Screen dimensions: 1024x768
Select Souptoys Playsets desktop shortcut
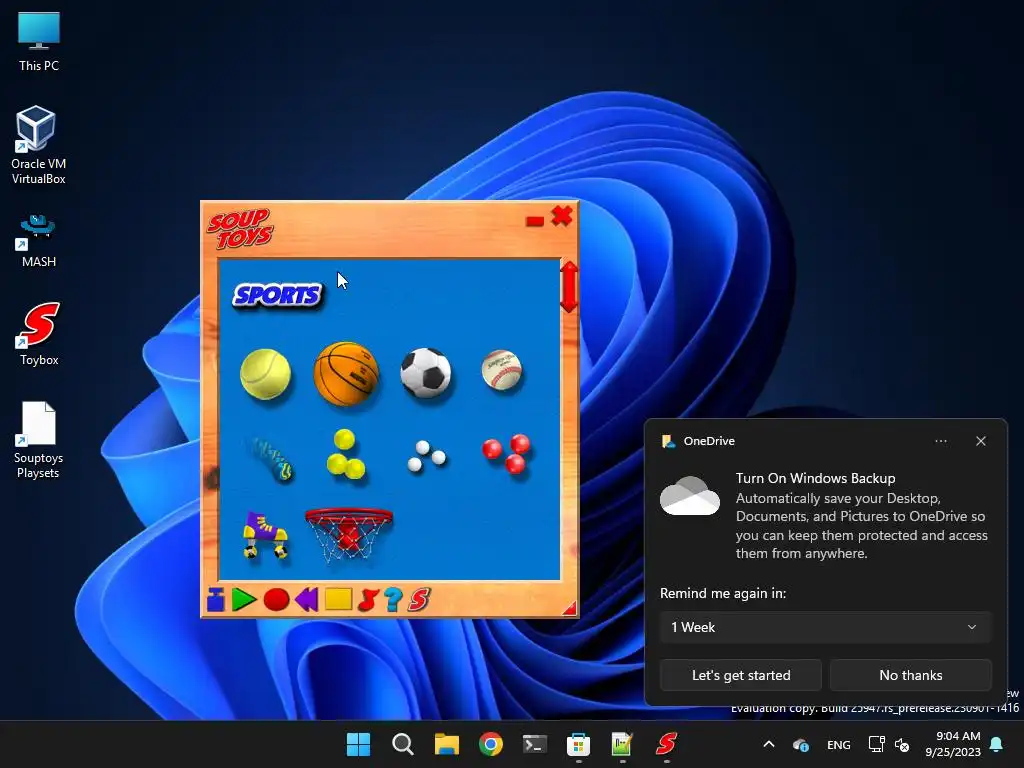pyautogui.click(x=39, y=440)
